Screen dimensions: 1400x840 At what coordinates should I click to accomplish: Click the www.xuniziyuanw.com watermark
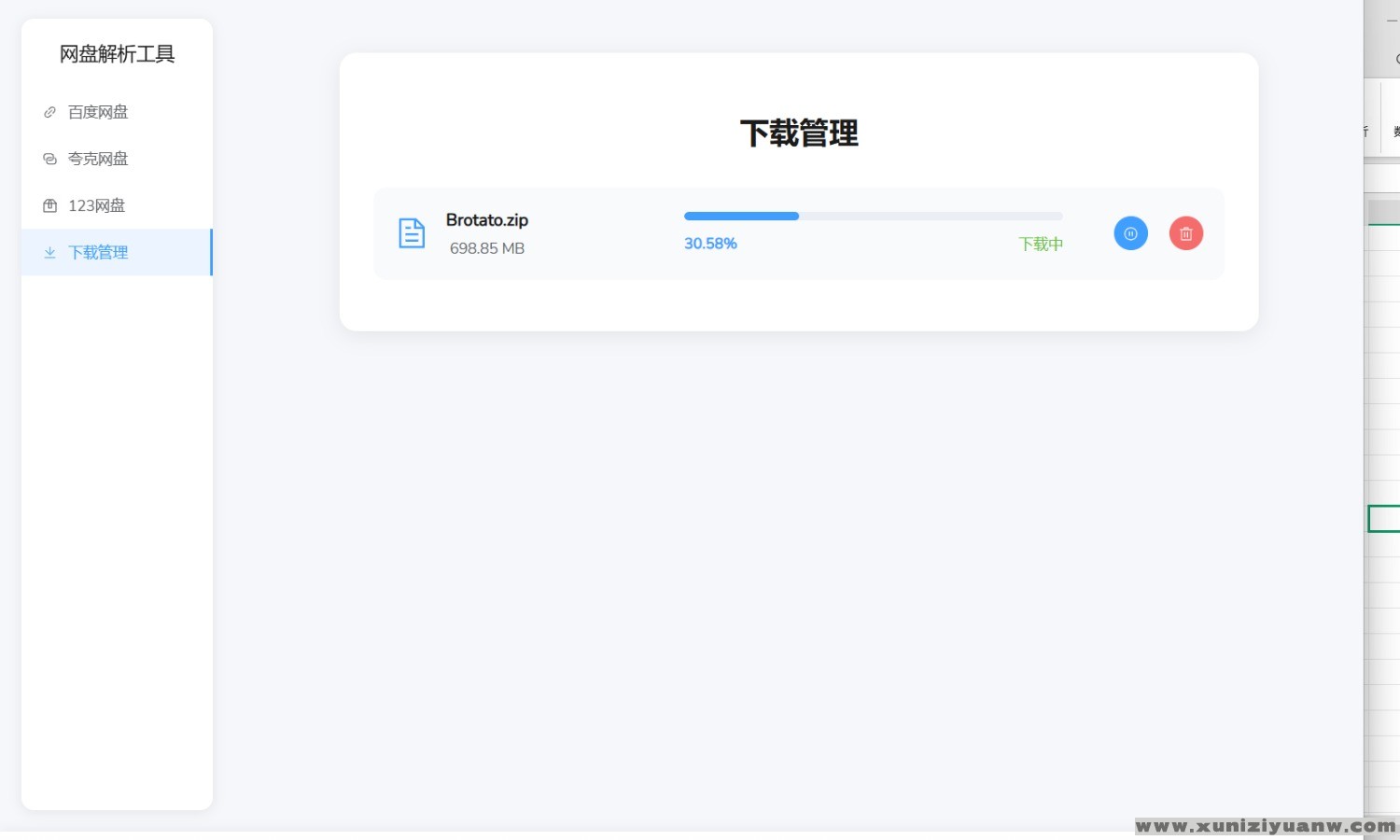(x=1265, y=826)
